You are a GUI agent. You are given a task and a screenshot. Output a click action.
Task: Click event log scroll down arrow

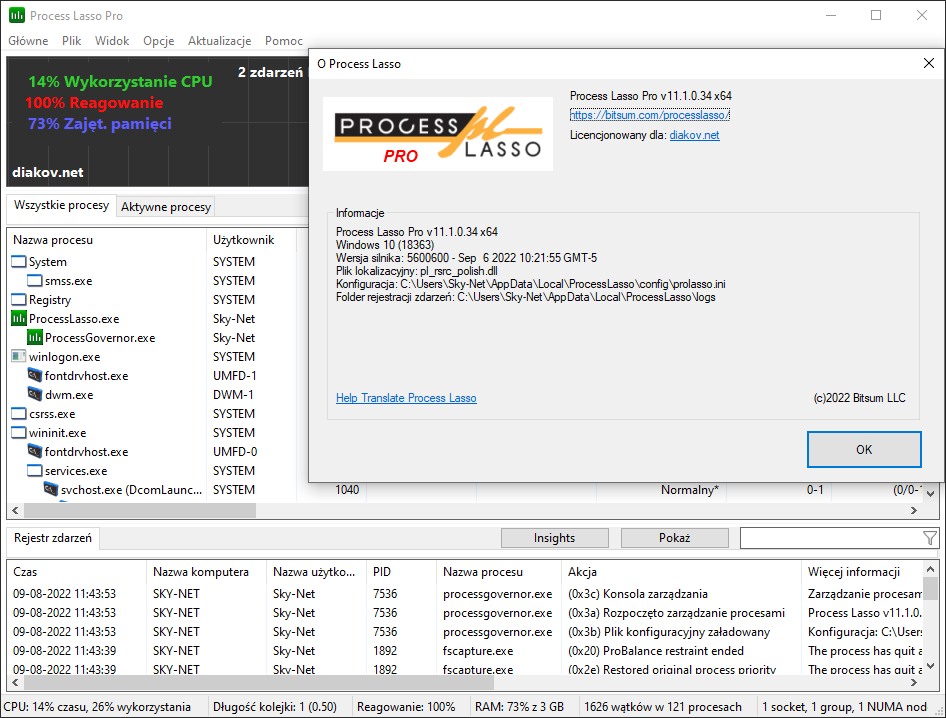(x=930, y=666)
